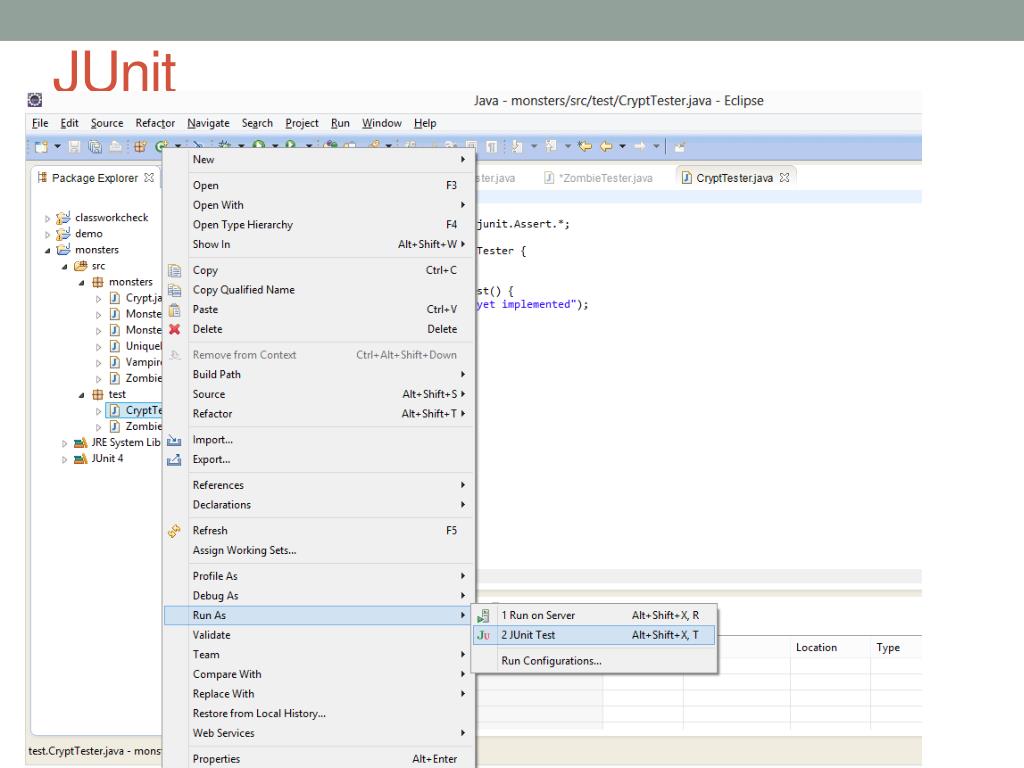Click the red Delete X icon

pyautogui.click(x=174, y=329)
